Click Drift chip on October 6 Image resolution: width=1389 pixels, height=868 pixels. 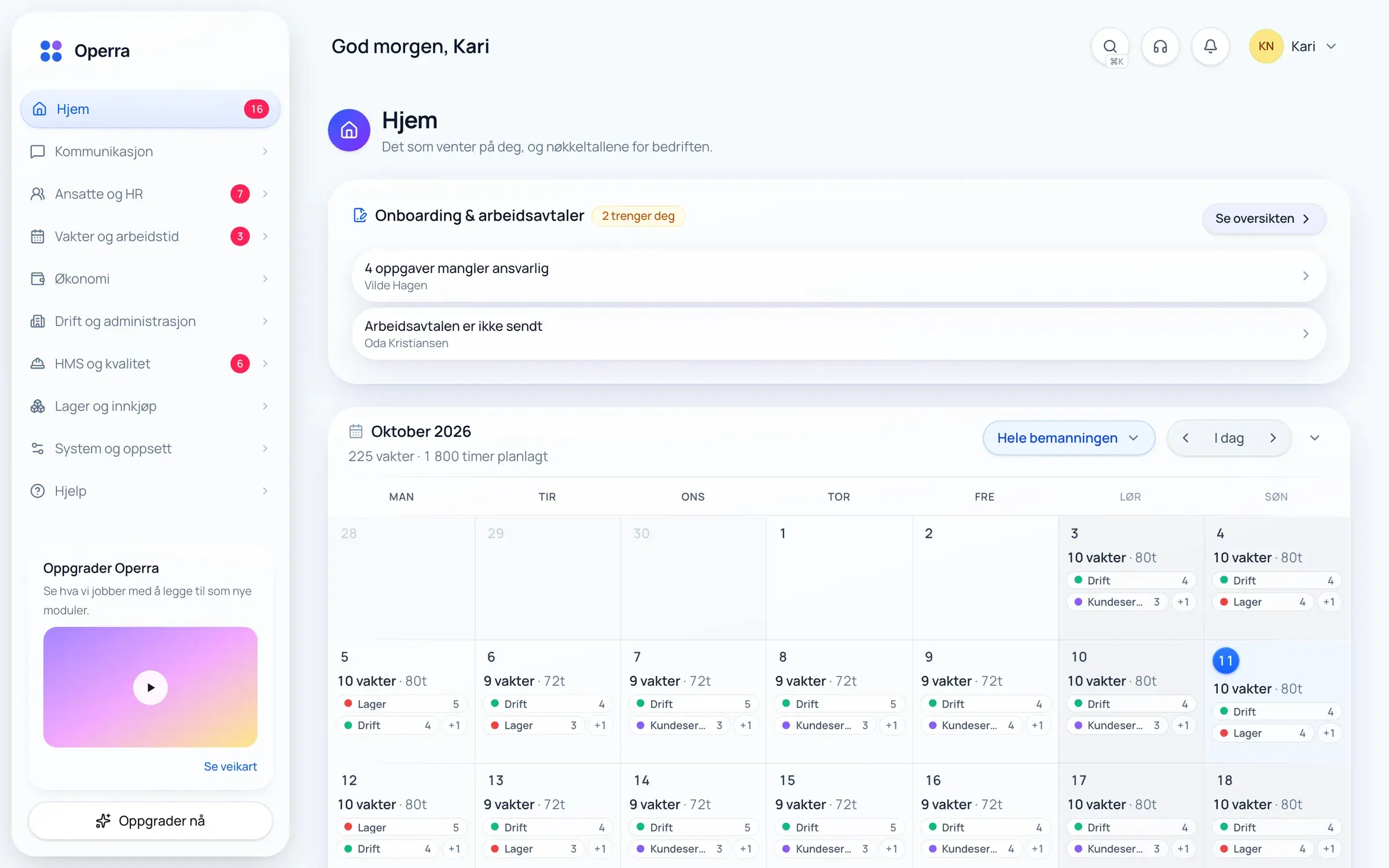547,704
